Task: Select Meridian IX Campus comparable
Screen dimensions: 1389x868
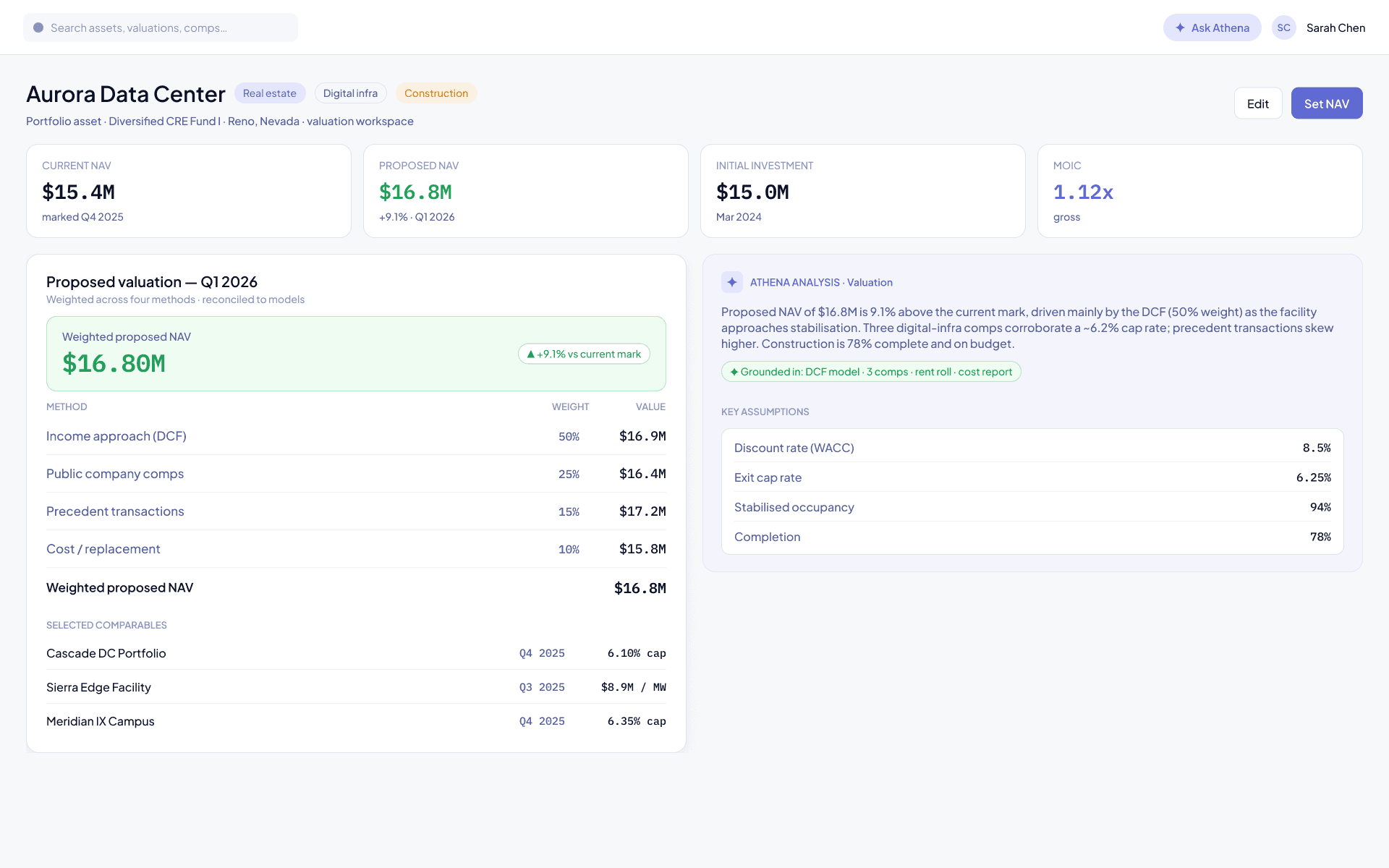Action: tap(356, 721)
